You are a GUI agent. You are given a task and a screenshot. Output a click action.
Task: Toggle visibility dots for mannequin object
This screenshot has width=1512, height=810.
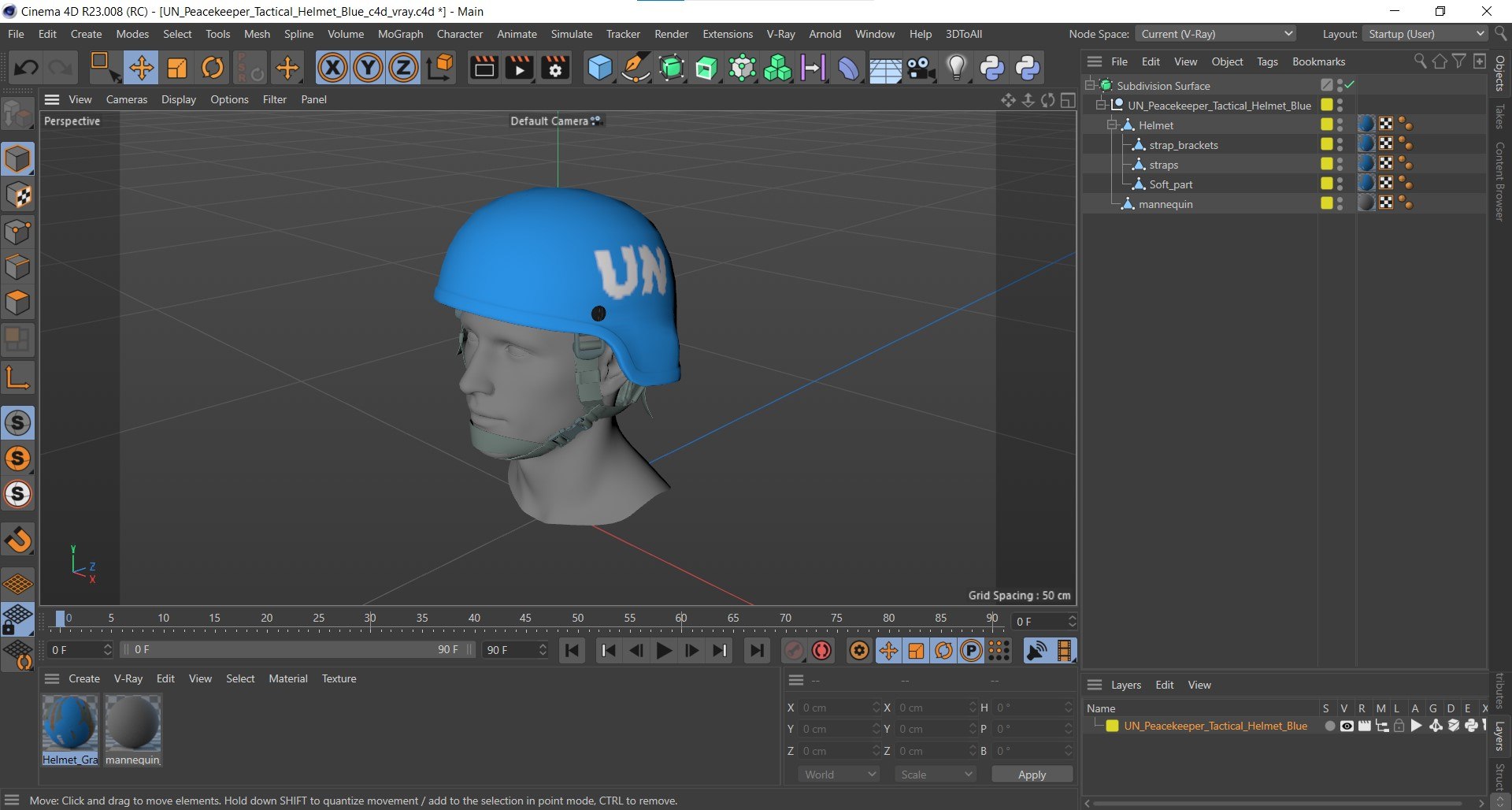coord(1340,203)
